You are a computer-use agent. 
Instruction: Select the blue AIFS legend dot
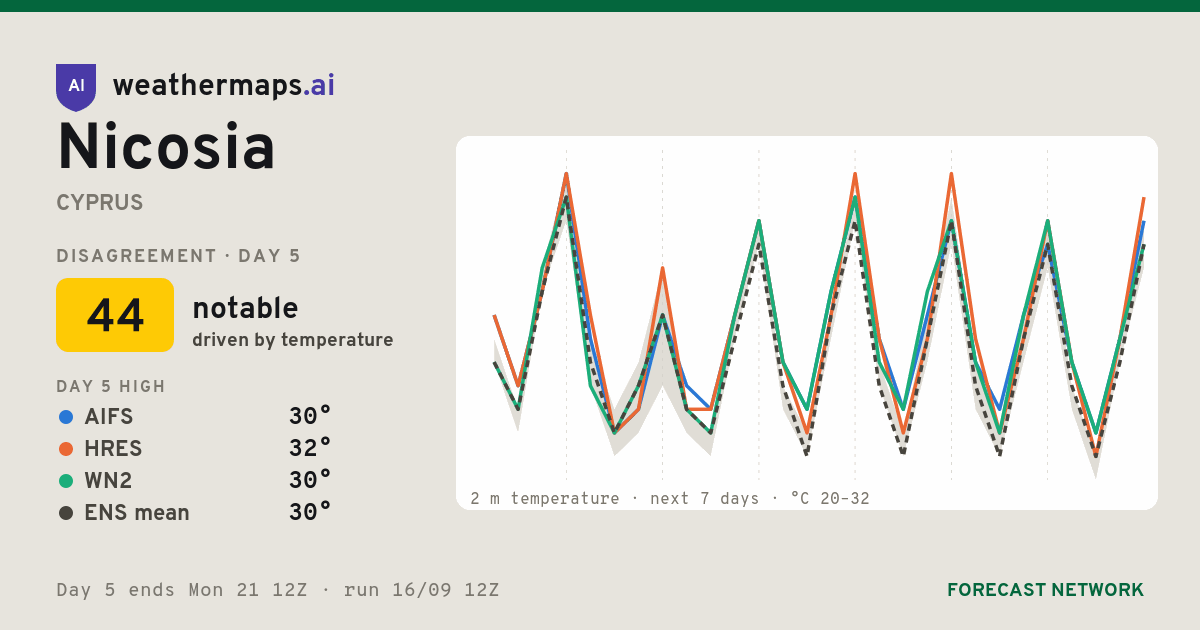point(66,417)
